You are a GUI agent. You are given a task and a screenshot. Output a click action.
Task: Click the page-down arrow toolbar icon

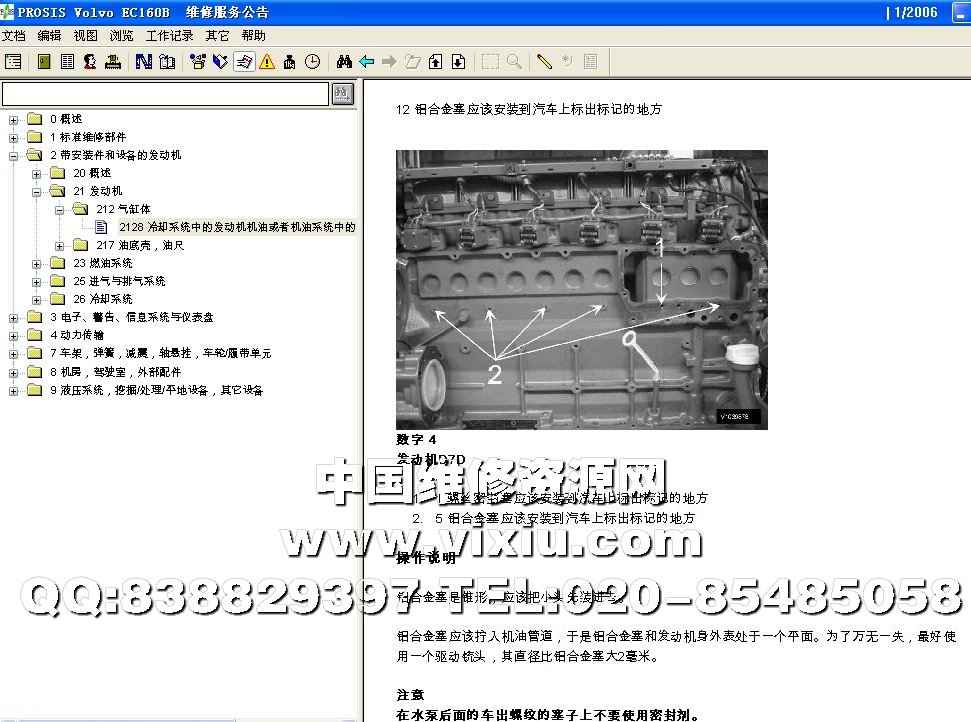point(458,61)
